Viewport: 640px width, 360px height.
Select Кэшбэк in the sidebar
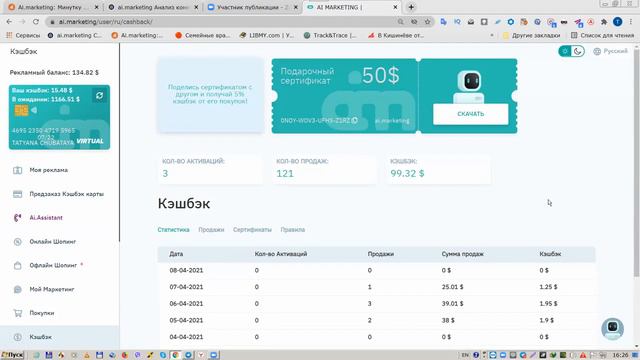point(40,337)
